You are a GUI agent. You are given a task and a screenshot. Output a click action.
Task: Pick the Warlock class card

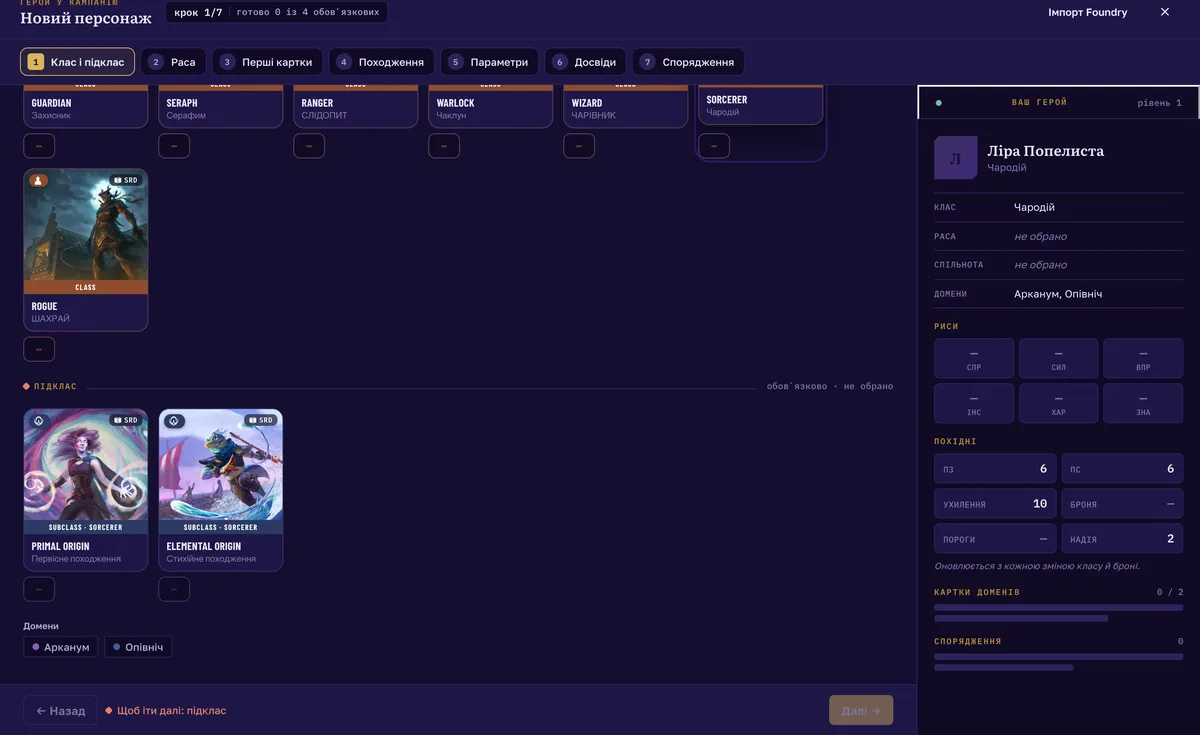tap(491, 107)
